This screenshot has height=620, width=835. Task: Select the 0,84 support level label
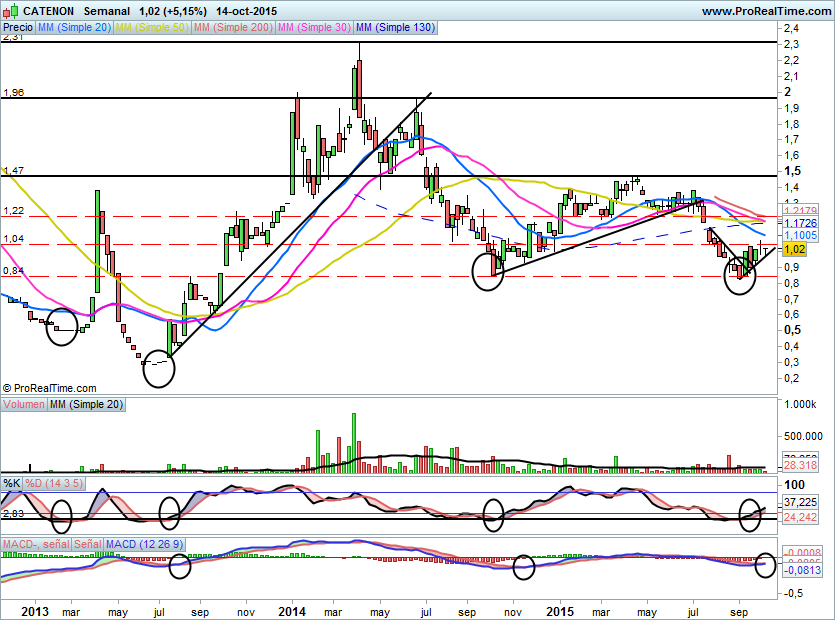coord(13,271)
